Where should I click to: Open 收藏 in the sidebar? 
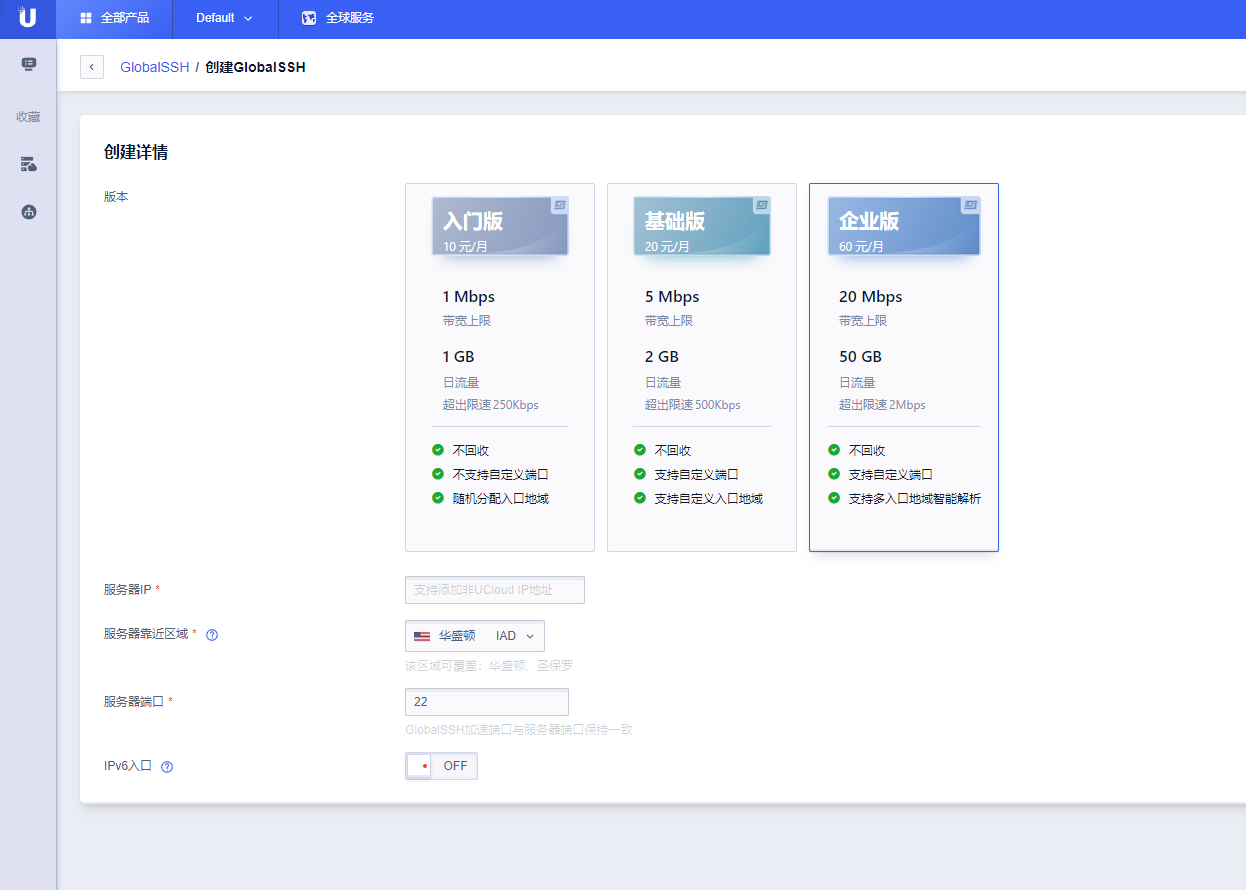point(28,117)
